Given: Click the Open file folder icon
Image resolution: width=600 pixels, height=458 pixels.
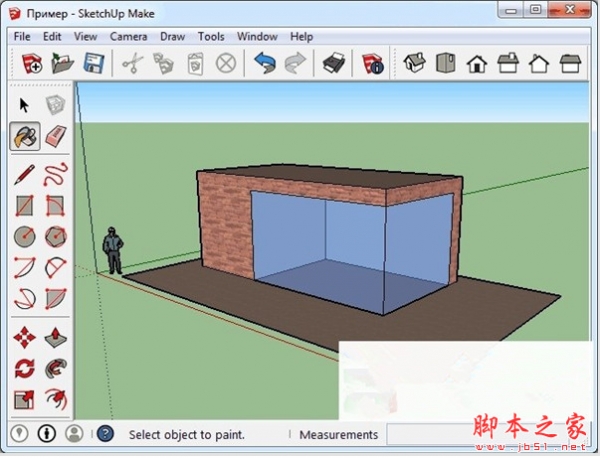Looking at the screenshot, I should pyautogui.click(x=62, y=63).
